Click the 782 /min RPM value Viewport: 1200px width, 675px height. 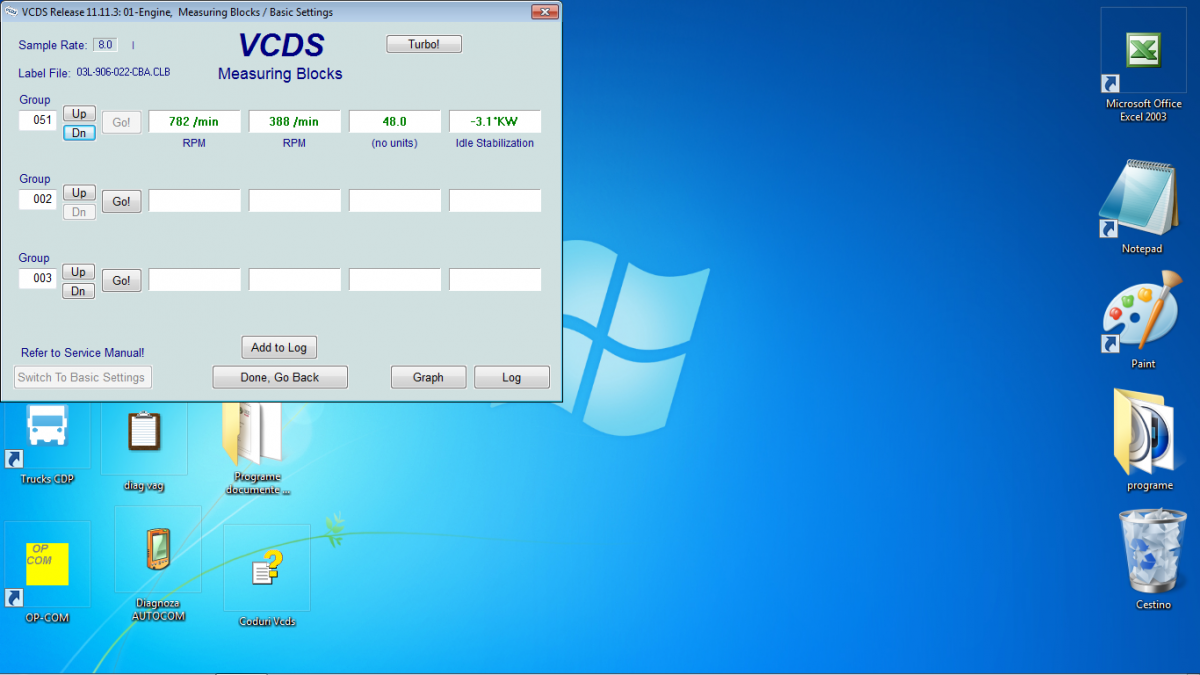pyautogui.click(x=195, y=122)
